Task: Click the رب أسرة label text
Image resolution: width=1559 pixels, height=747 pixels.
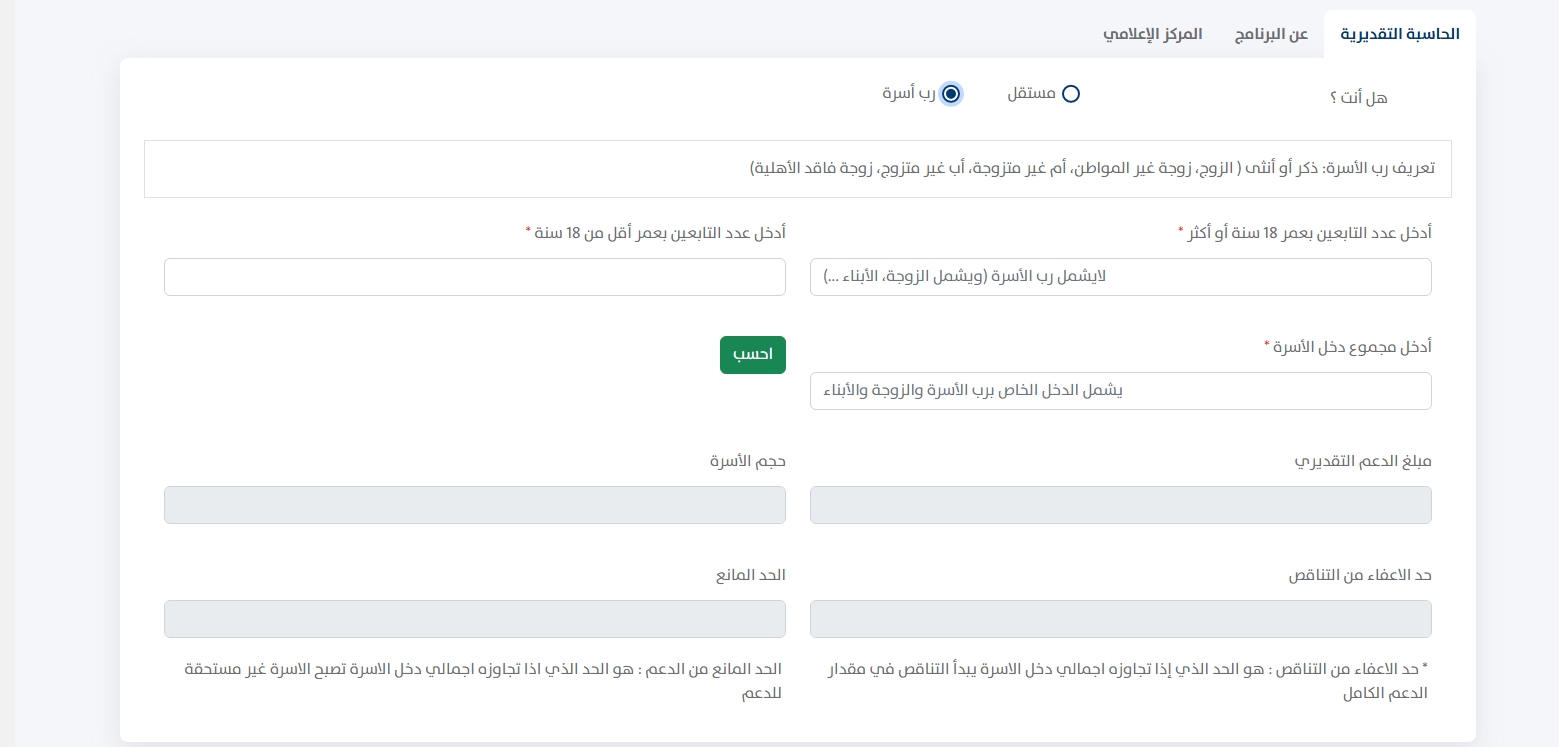Action: point(908,94)
